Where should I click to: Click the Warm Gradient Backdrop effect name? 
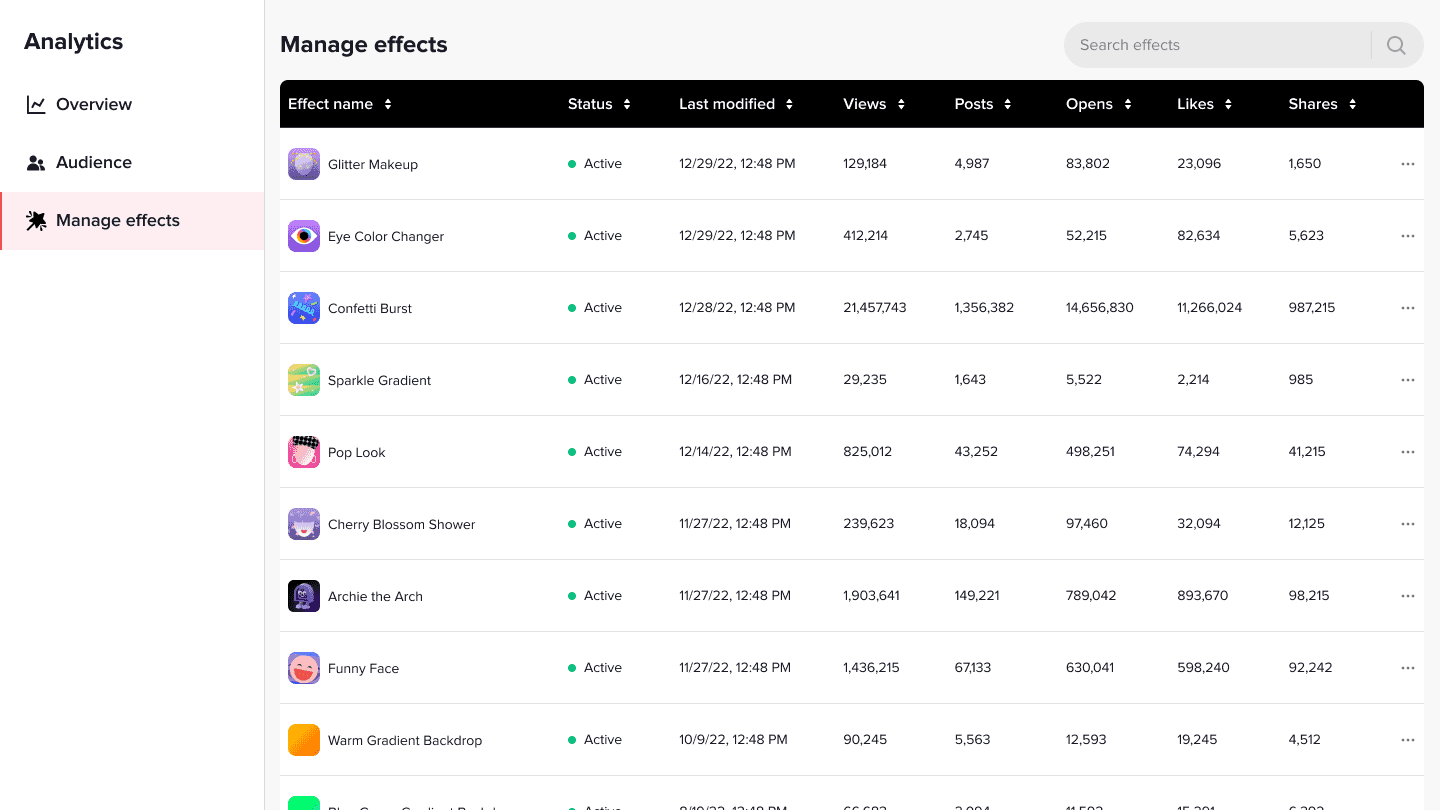pyautogui.click(x=405, y=741)
